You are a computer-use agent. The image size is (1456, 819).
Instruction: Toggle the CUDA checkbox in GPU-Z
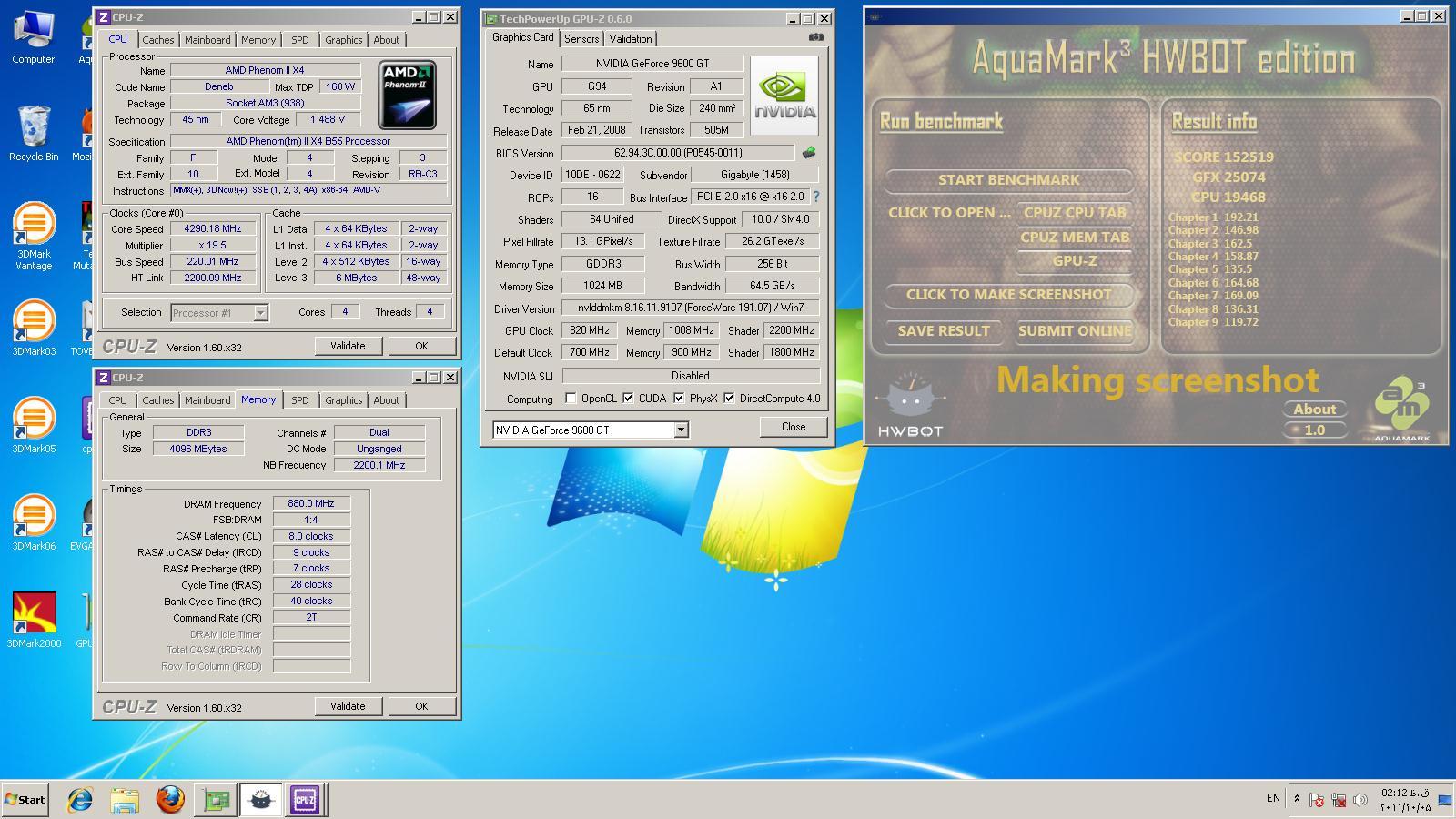click(x=628, y=398)
